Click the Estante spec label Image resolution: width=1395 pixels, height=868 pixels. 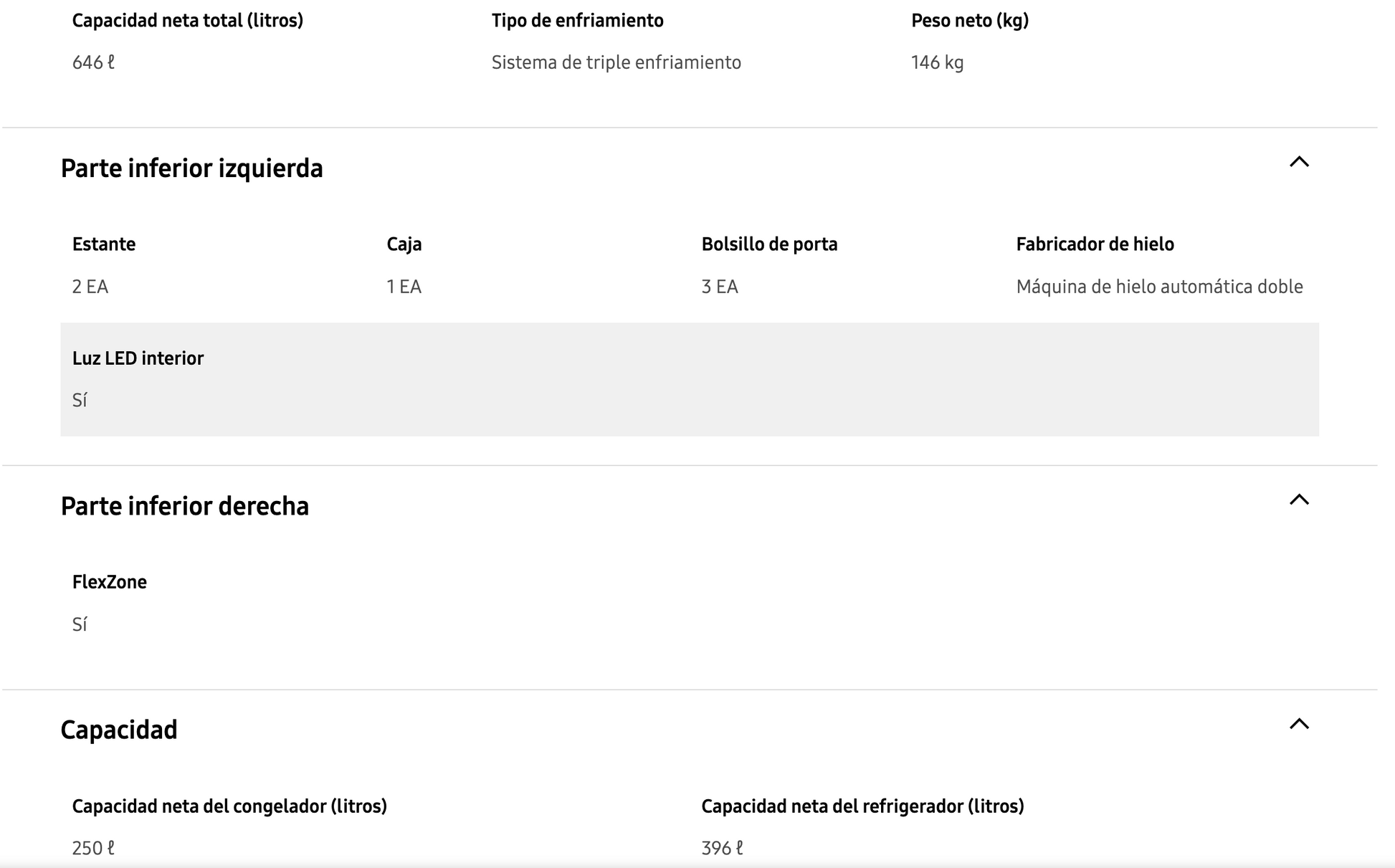104,244
